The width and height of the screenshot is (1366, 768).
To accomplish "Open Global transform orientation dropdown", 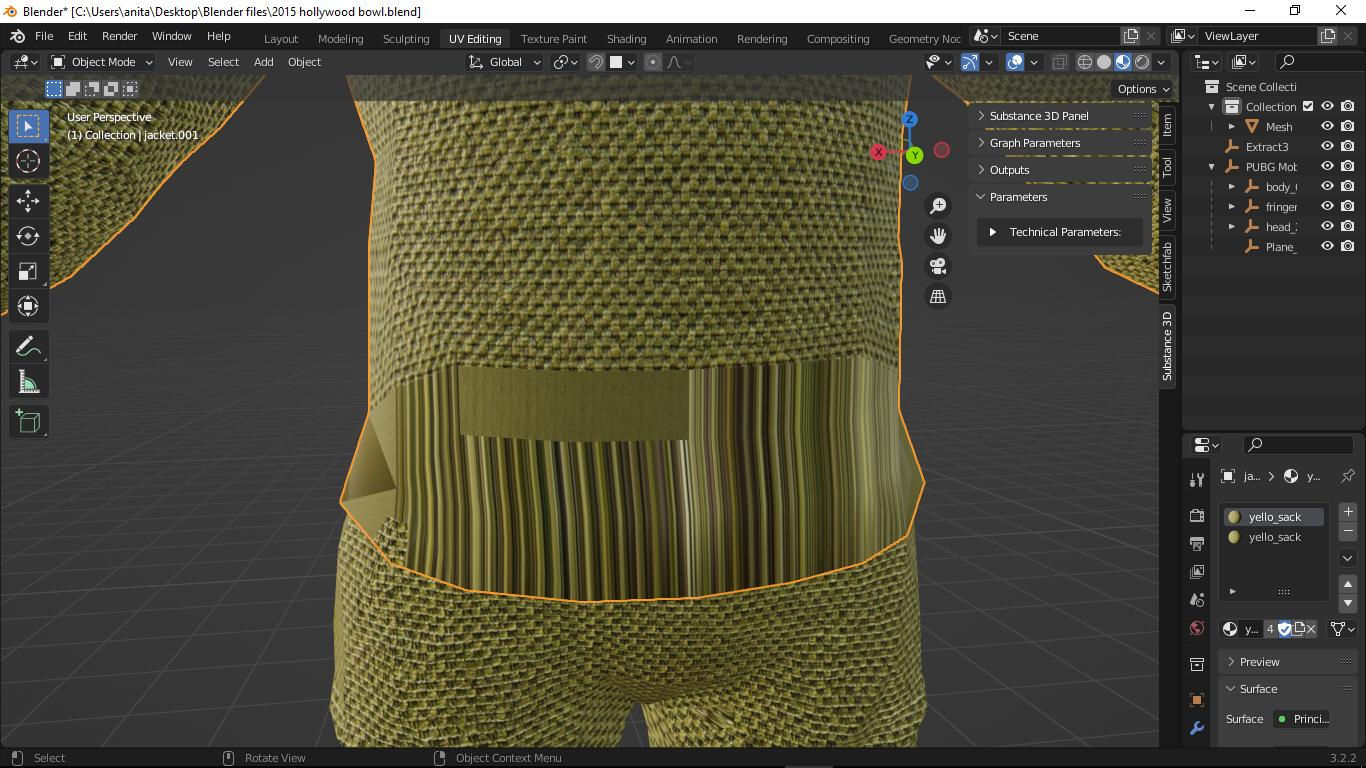I will [x=505, y=62].
